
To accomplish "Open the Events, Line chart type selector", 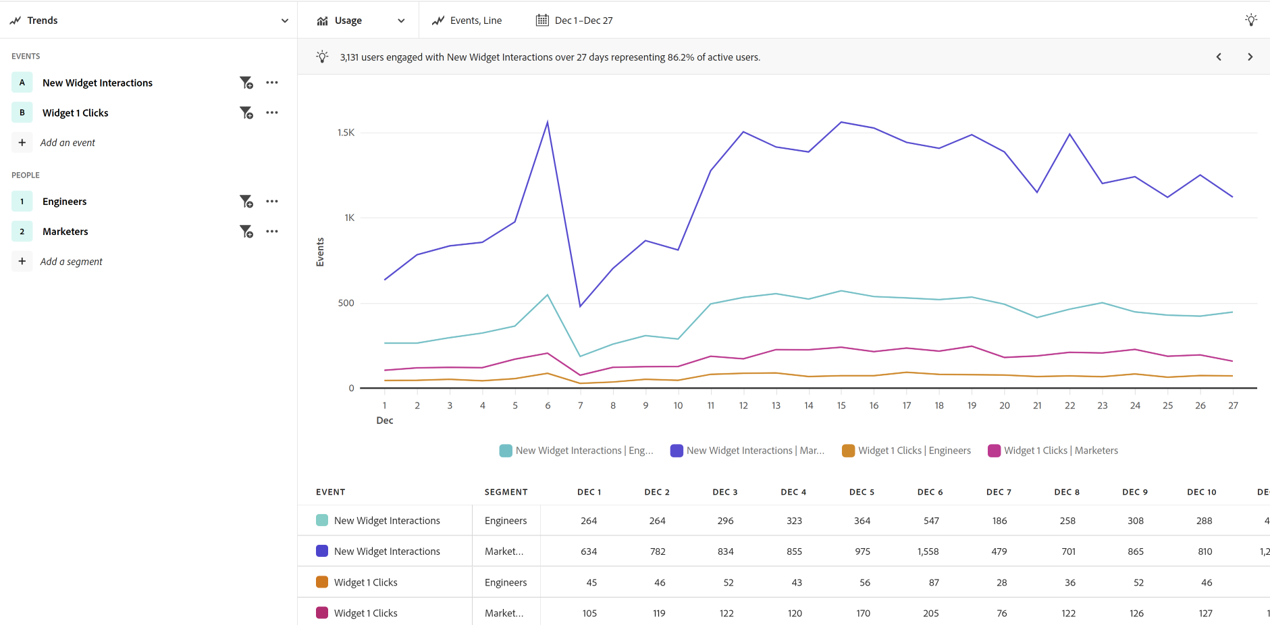I will click(467, 20).
